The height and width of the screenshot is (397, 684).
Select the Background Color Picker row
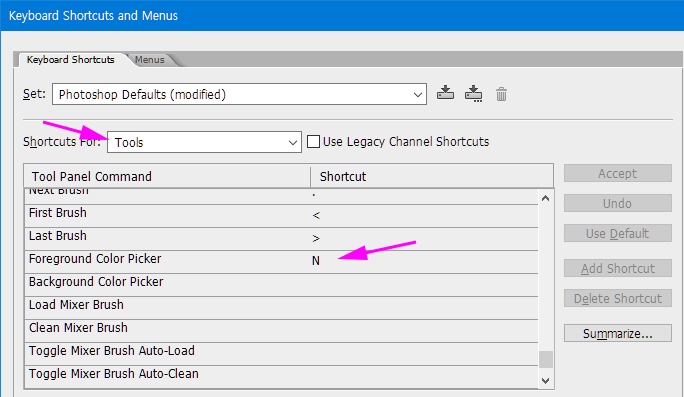(281, 285)
